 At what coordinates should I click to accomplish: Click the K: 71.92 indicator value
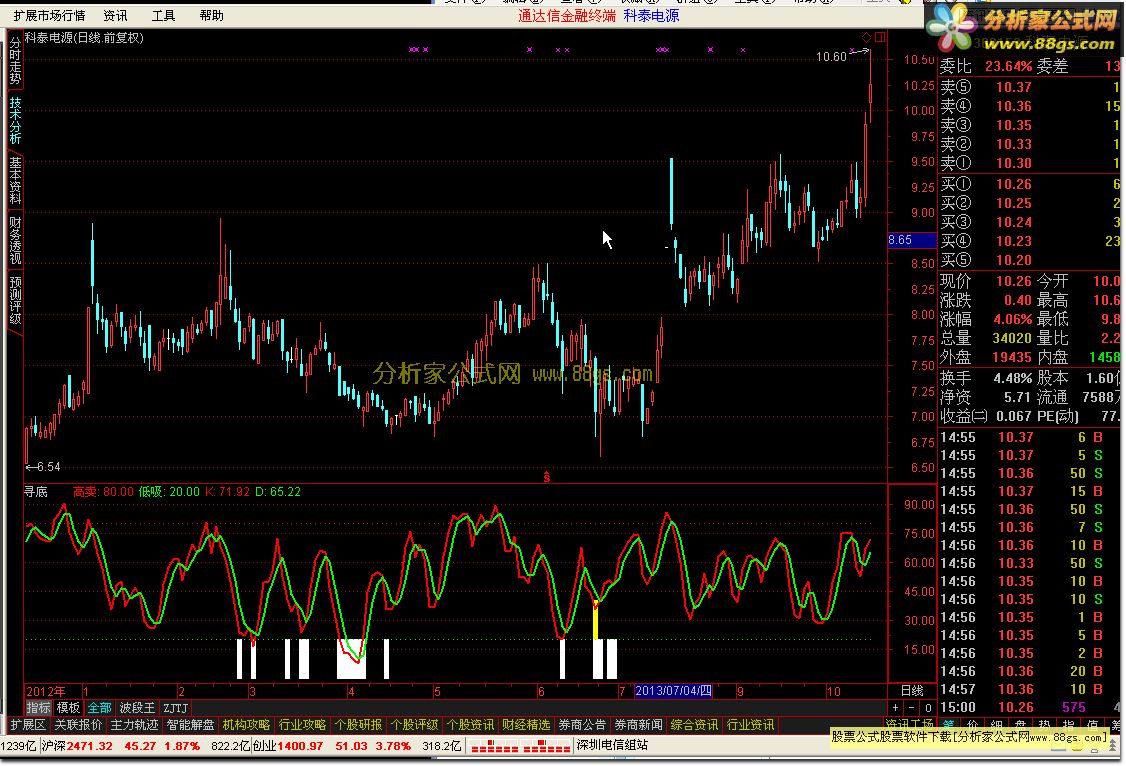point(228,492)
